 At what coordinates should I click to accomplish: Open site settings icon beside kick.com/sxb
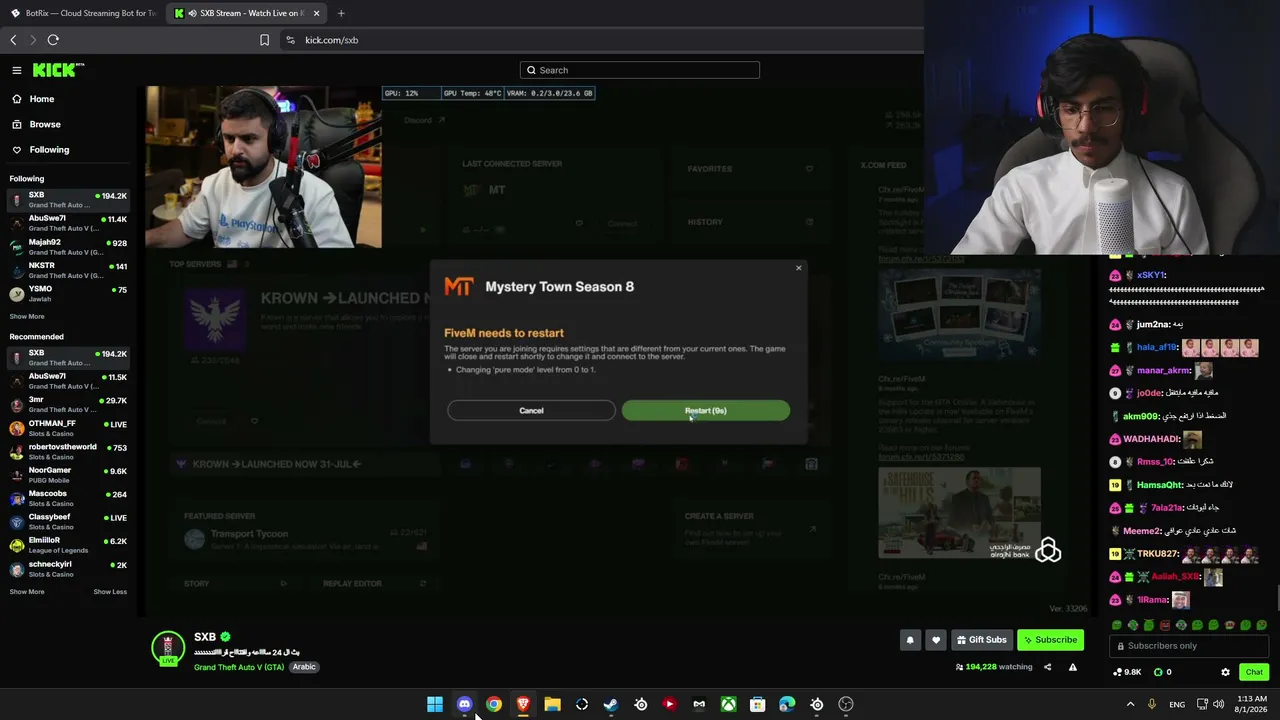point(290,40)
